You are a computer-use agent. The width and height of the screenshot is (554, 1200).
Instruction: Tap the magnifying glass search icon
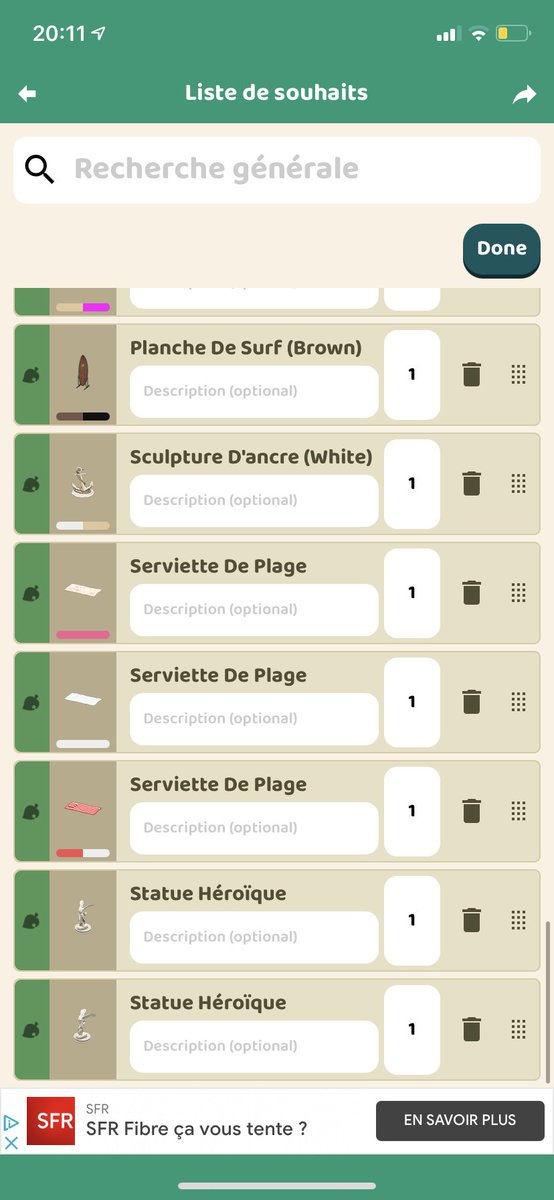pos(39,169)
